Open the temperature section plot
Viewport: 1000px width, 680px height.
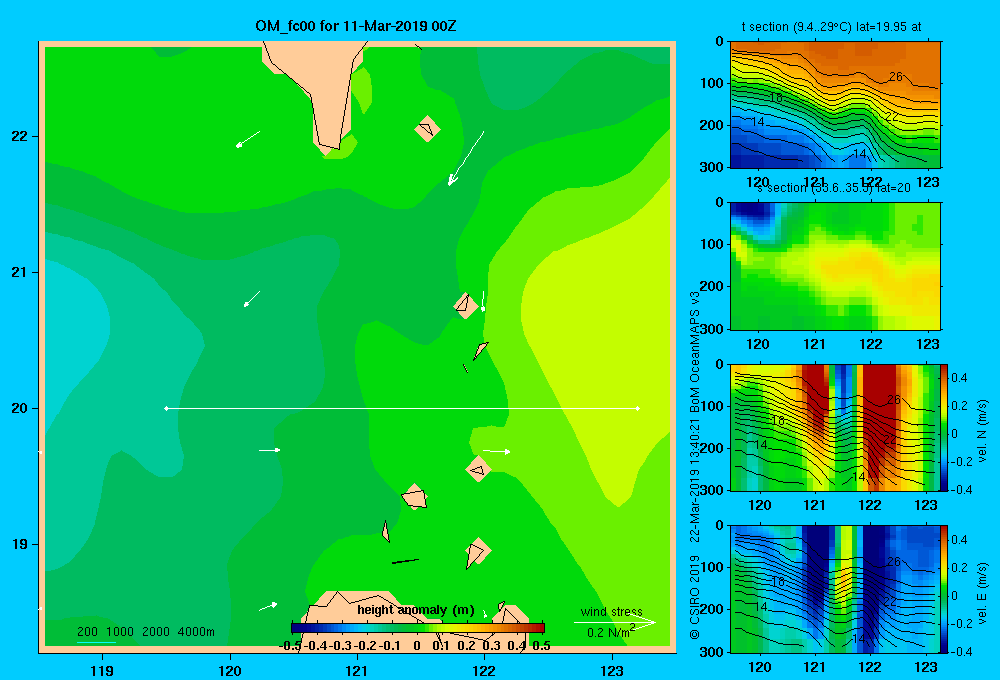pyautogui.click(x=835, y=105)
